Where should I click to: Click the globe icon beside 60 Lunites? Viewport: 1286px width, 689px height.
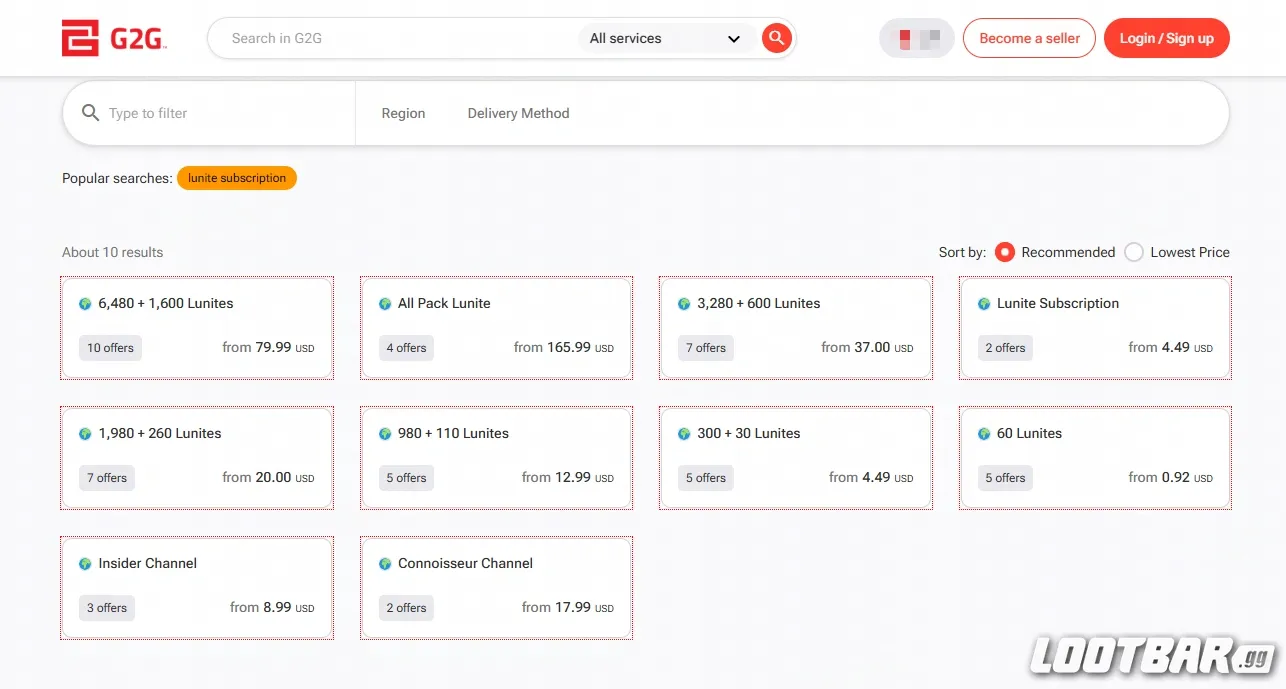(984, 434)
